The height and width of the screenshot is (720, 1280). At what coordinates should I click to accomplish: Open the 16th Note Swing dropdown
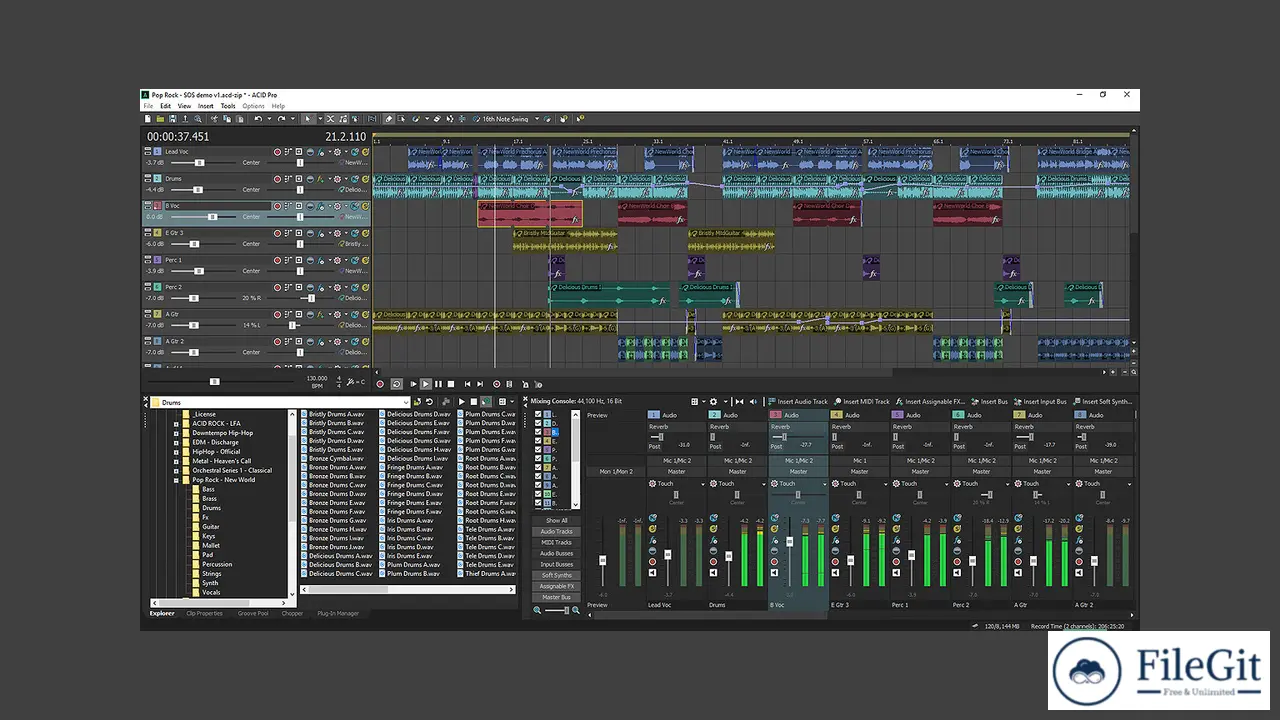[537, 118]
